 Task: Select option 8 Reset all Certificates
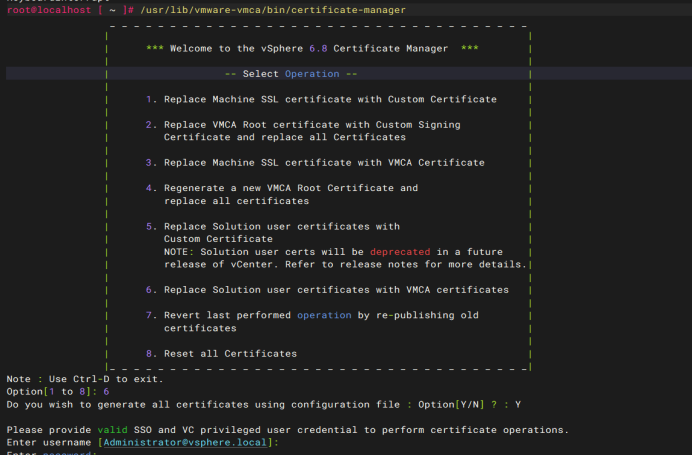221,353
